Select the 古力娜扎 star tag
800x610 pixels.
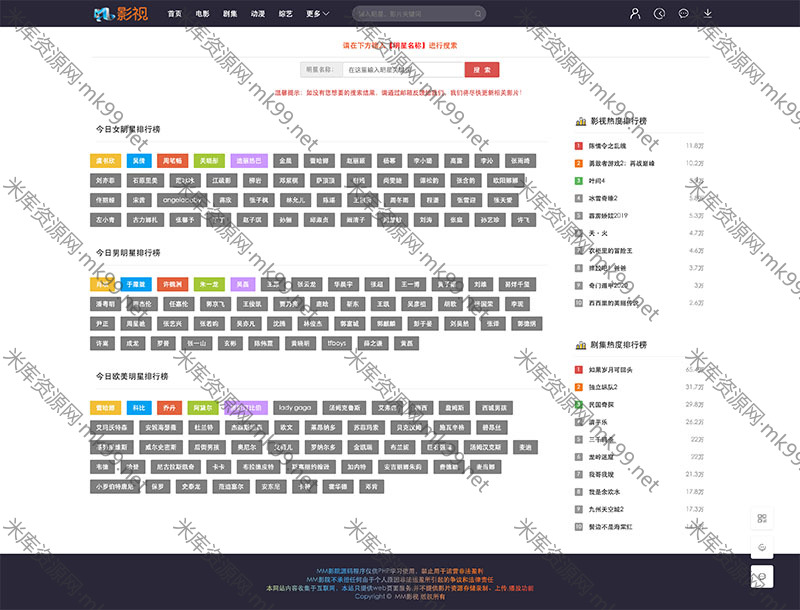coord(145,220)
